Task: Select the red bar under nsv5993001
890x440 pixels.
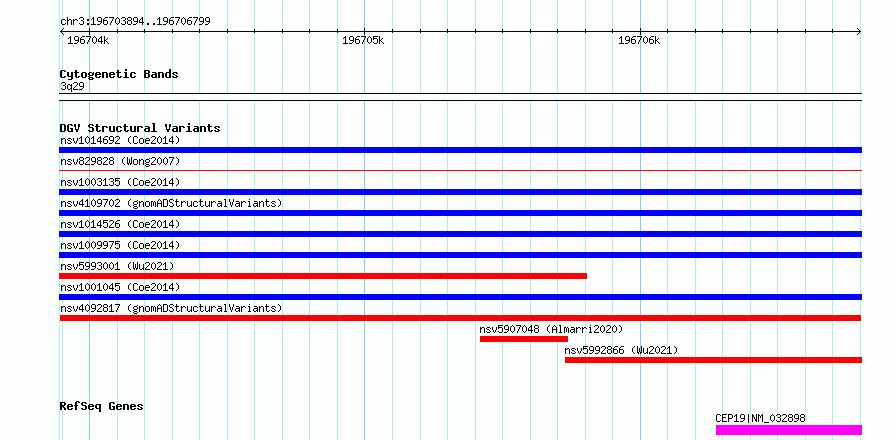Action: pos(323,276)
